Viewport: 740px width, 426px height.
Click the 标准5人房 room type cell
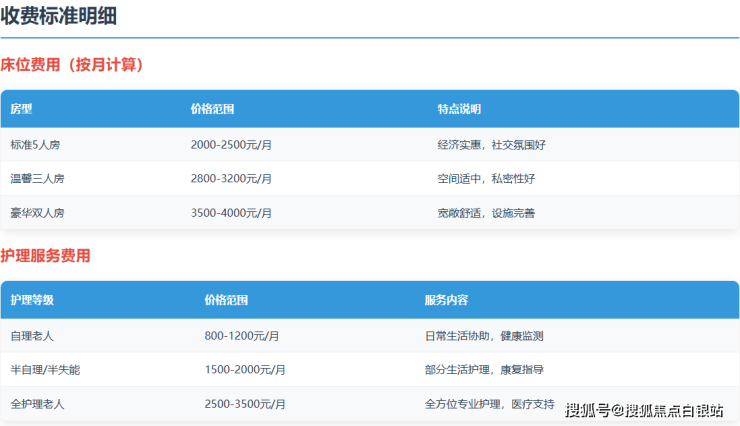coord(36,145)
